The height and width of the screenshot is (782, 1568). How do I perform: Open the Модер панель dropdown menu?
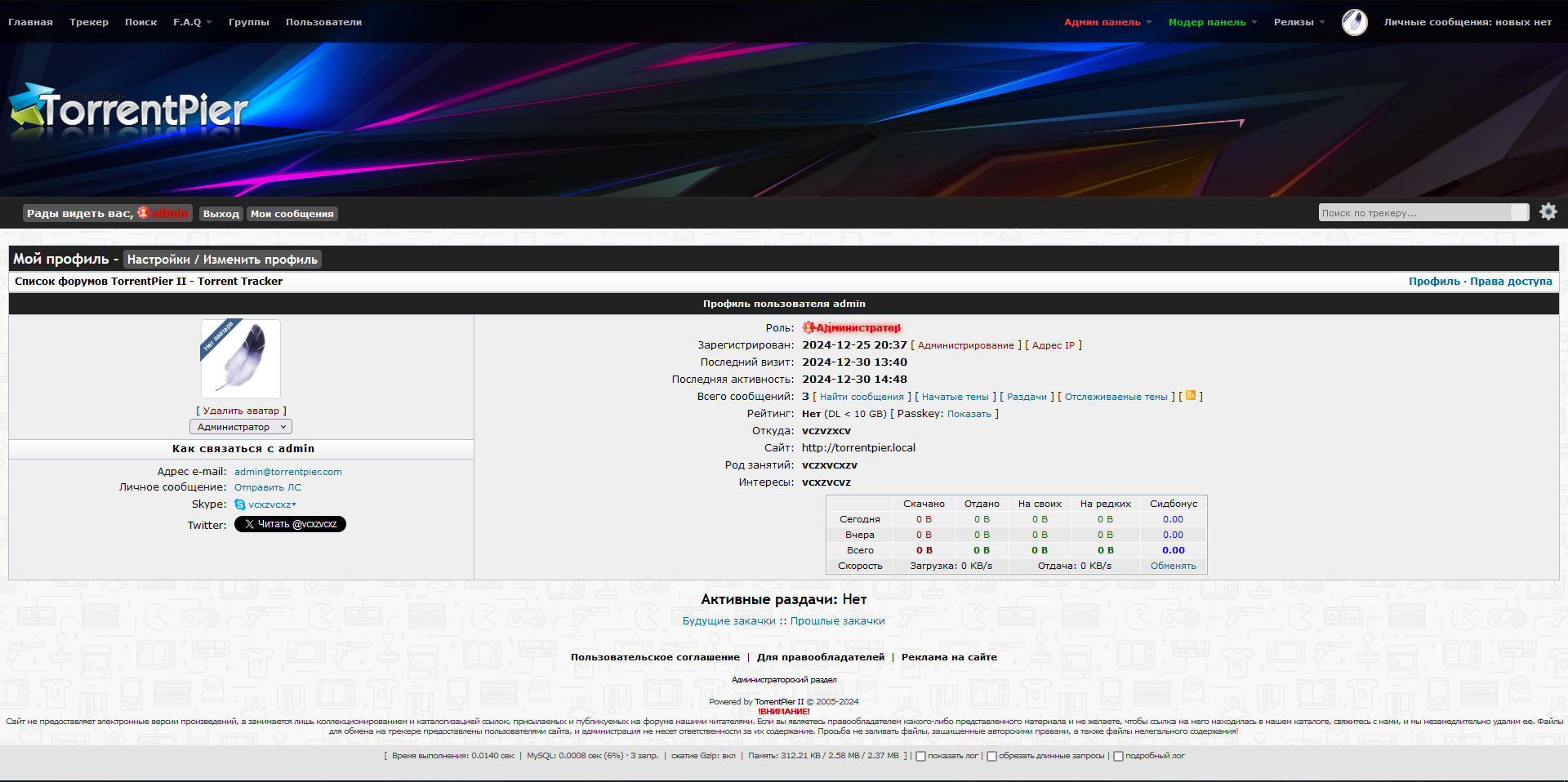click(x=1212, y=22)
